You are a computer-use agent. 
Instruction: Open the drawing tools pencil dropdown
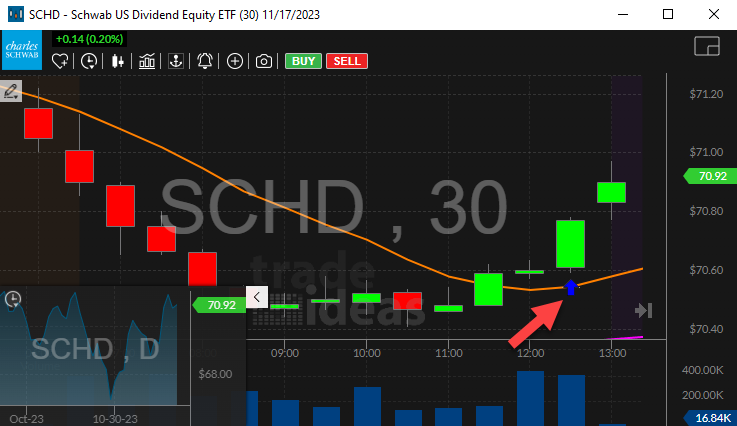(x=11, y=91)
